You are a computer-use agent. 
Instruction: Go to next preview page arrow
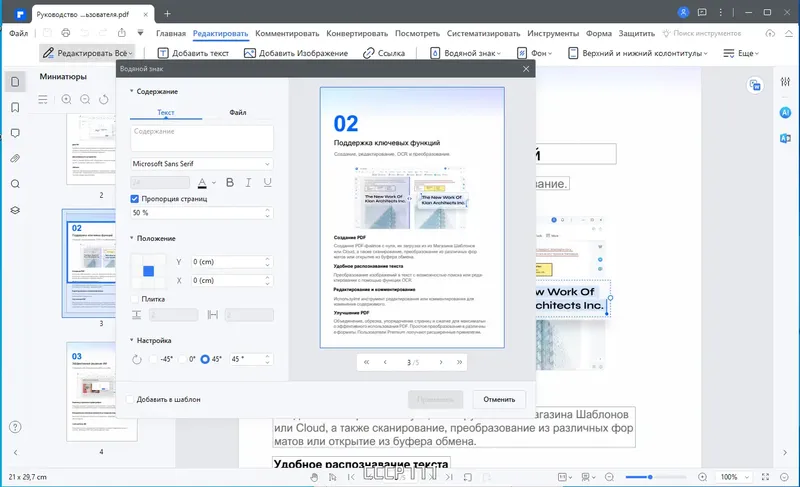coord(441,362)
